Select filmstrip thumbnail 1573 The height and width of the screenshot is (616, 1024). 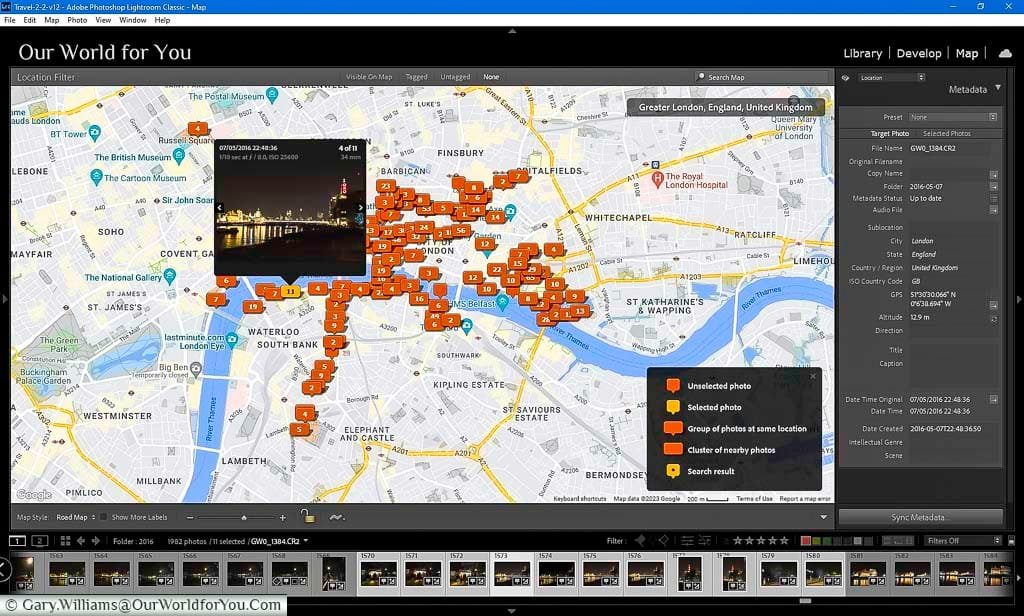point(512,573)
